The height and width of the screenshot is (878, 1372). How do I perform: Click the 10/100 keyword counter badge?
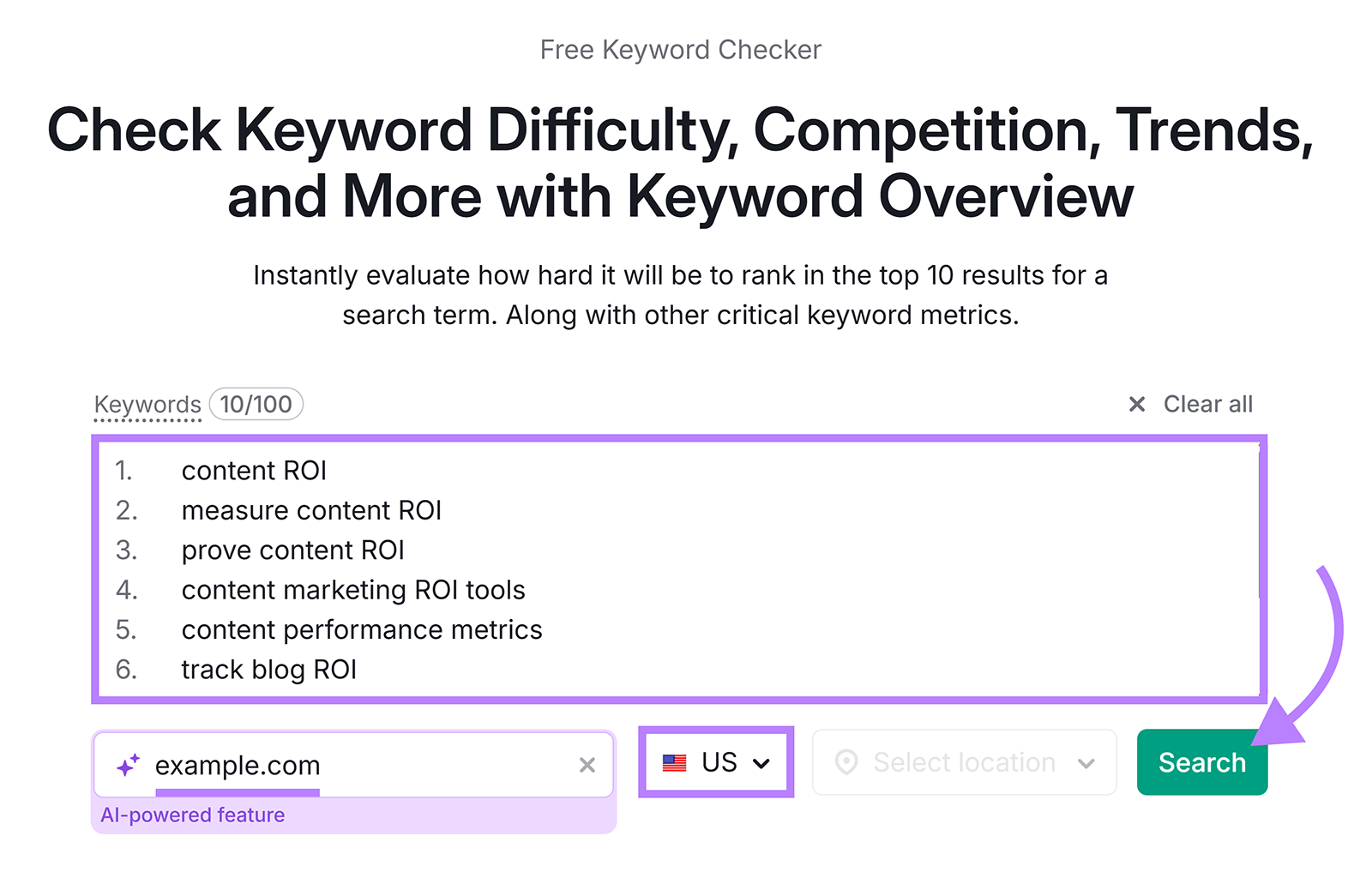tap(256, 404)
